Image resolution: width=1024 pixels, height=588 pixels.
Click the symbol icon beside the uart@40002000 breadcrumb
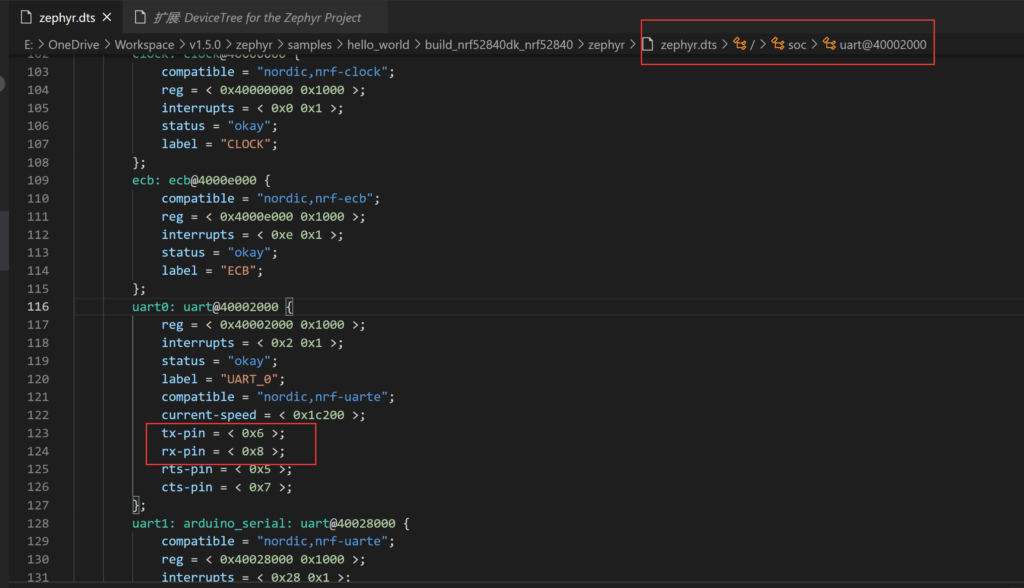(829, 44)
